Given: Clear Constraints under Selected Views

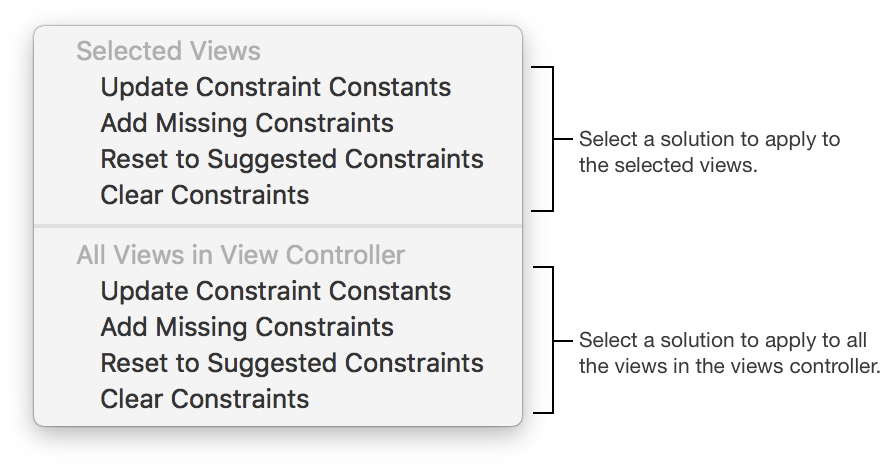Looking at the screenshot, I should (204, 195).
